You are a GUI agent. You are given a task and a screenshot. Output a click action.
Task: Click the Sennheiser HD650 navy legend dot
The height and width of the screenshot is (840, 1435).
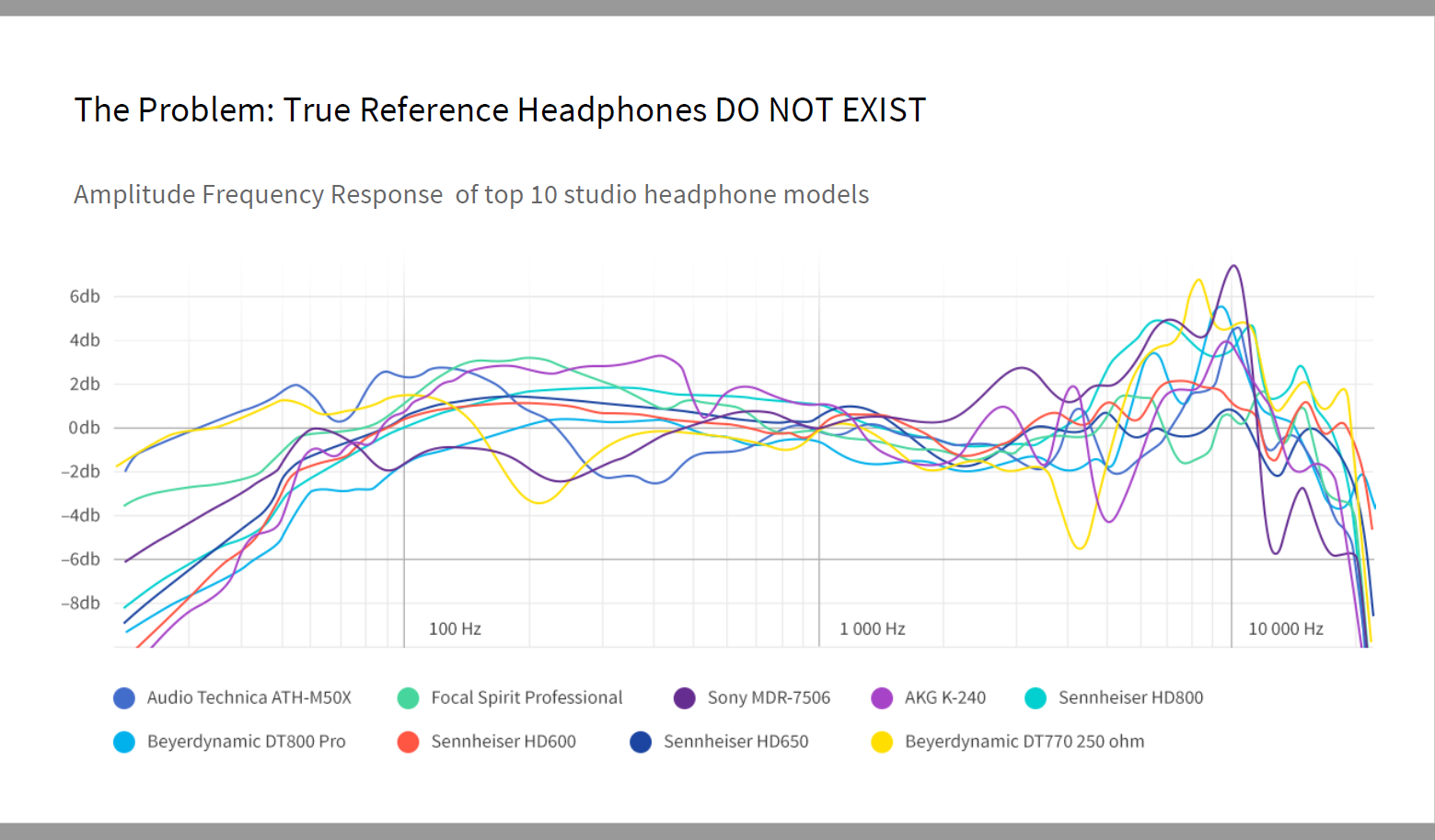point(641,742)
